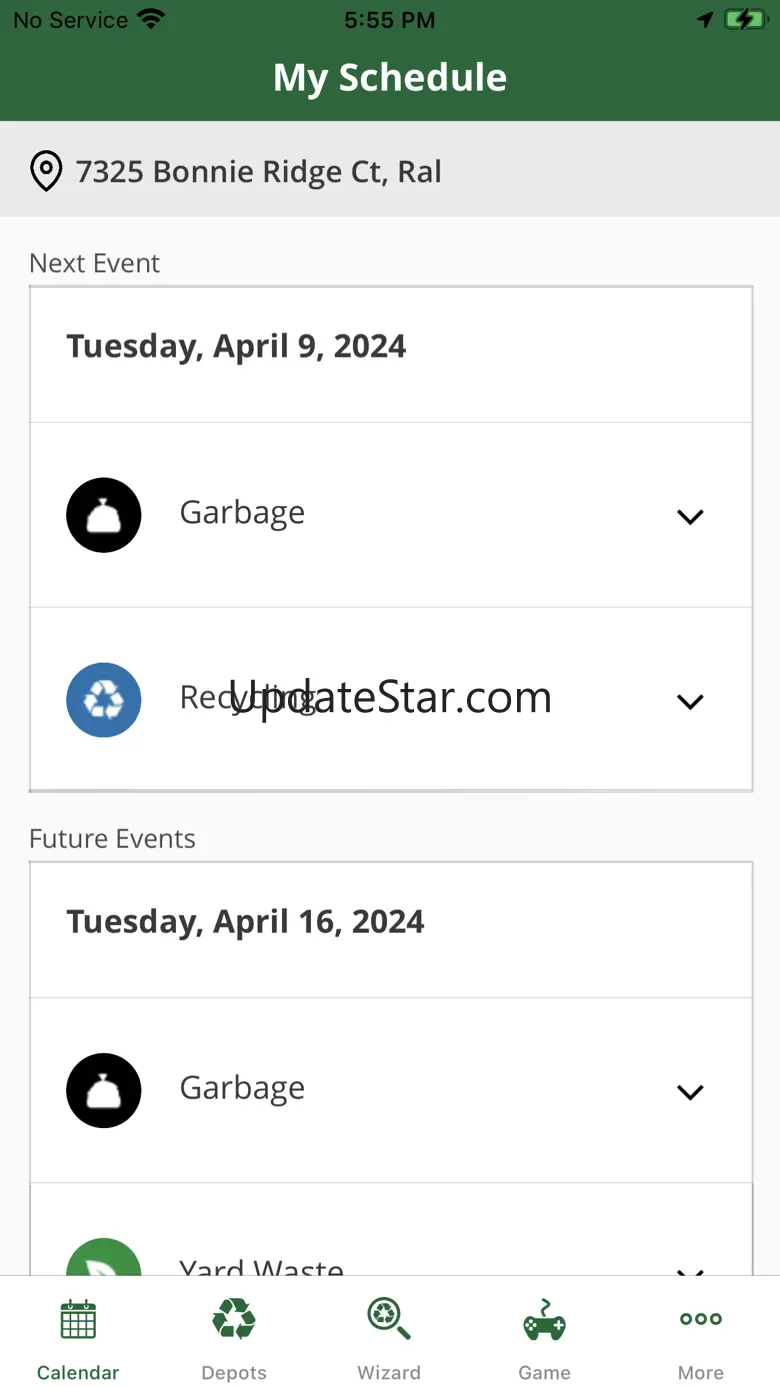
Task: Tap the black Garbage icon under April 16
Action: coord(104,1090)
